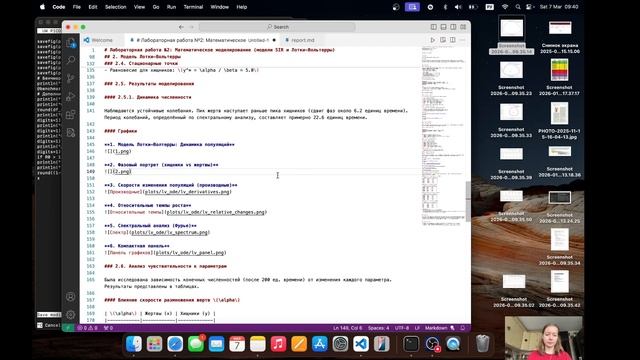Click the Bluetooth icon in menu bar
This screenshot has height=360, width=640.
click(x=445, y=7)
